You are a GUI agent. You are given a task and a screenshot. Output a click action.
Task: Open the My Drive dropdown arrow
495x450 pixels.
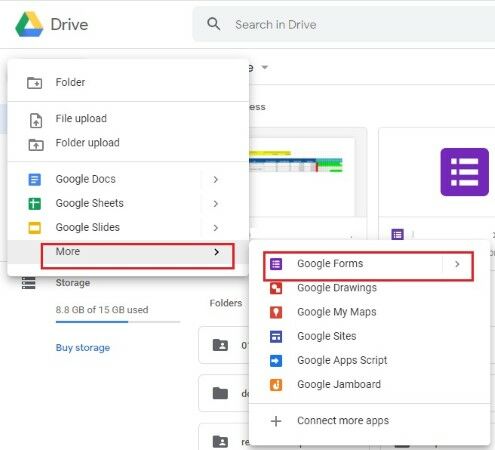pyautogui.click(x=265, y=67)
